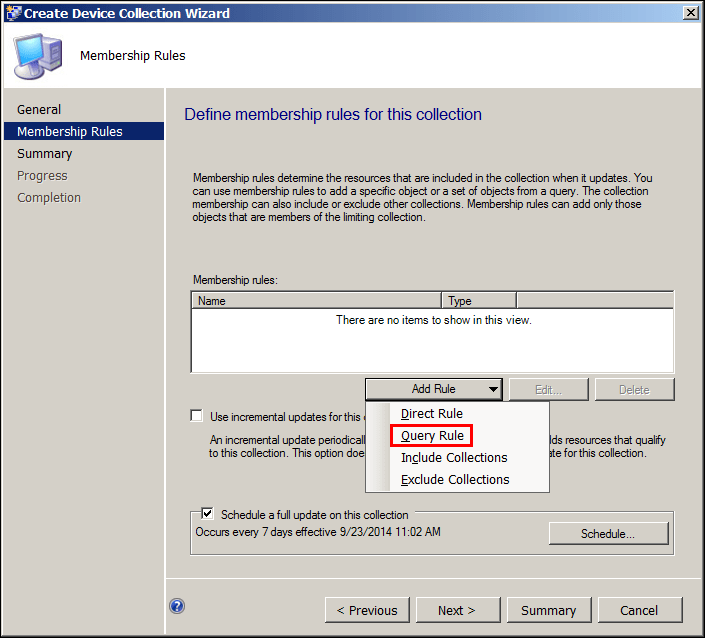
Task: Go to Summary step in sidebar
Action: click(45, 154)
